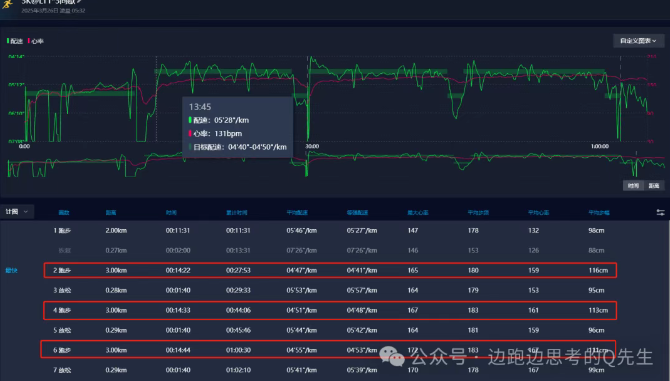
Task: Toggle the 心率 heart rate series in legend
Action: click(35, 41)
